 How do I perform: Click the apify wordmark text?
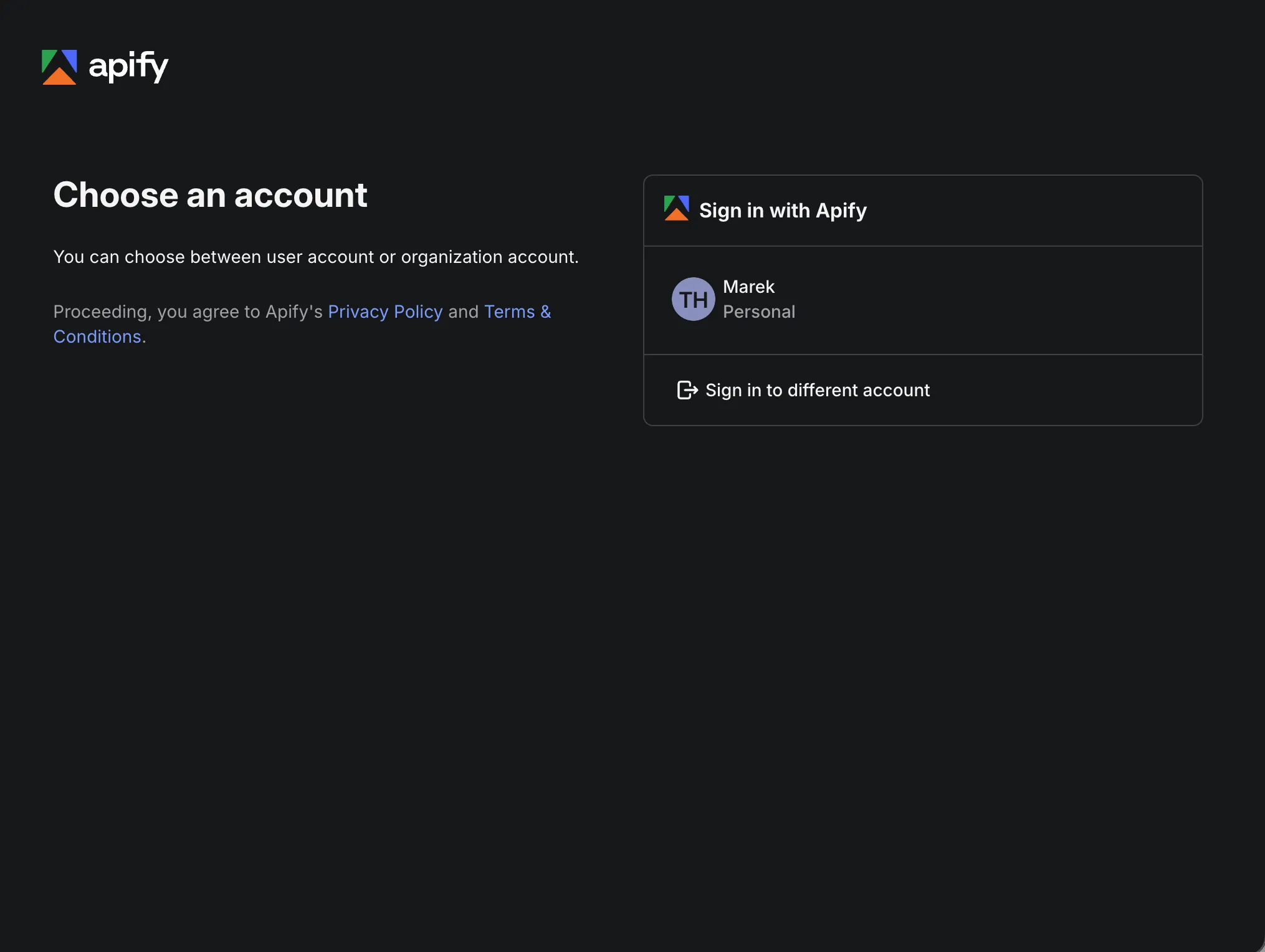pos(128,67)
